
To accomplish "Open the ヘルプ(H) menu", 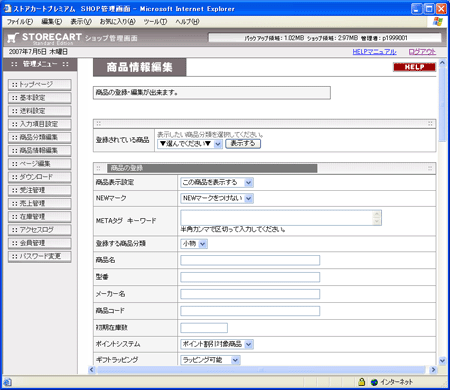I will click(187, 22).
